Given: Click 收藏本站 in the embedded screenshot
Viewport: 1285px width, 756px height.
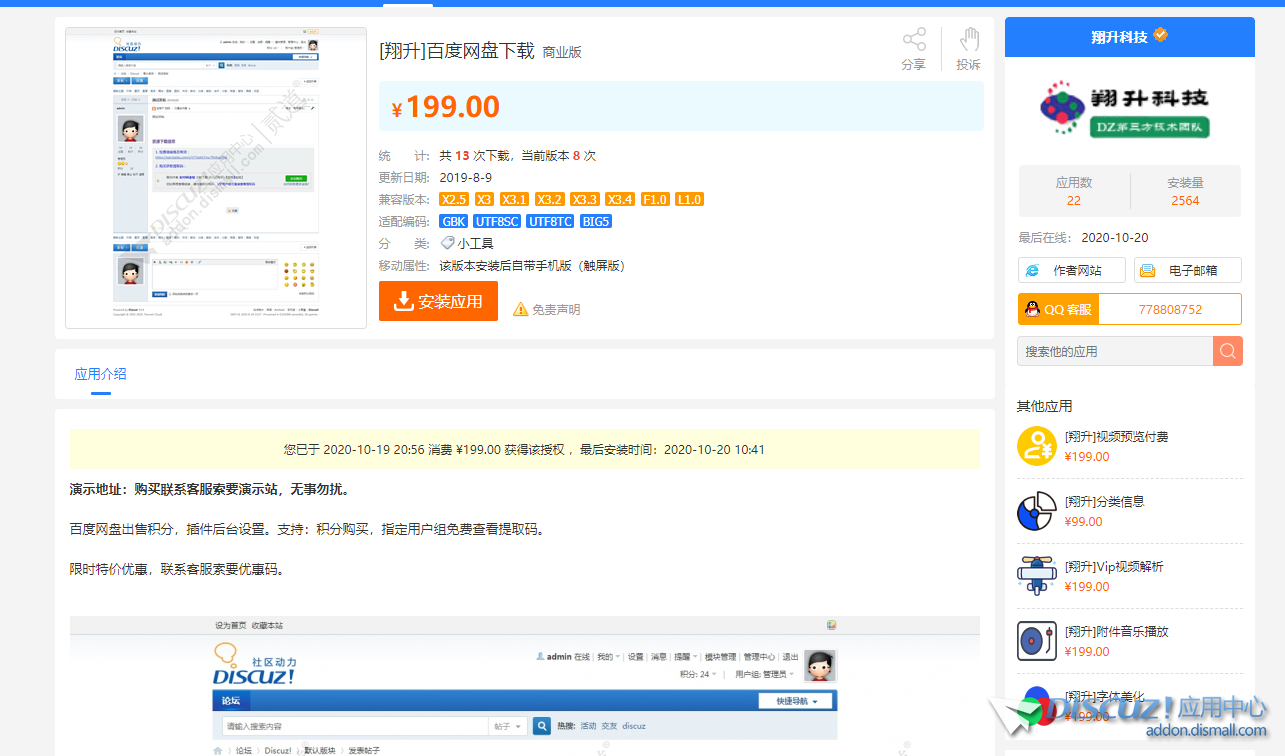Looking at the screenshot, I should coord(267,625).
